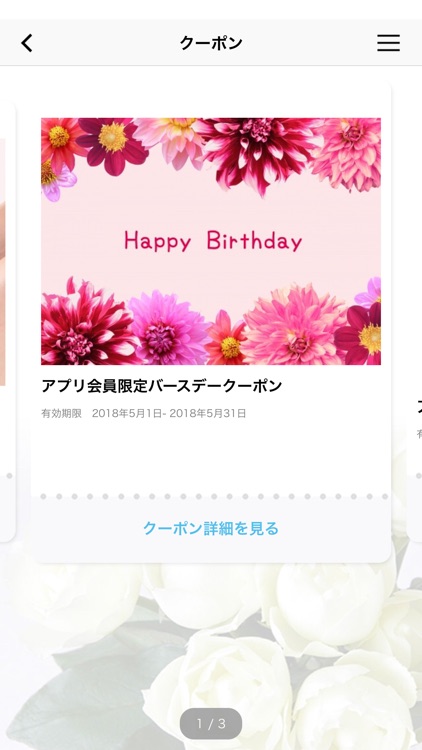
Task: Open the Happy Birthday coupon image
Action: tap(211, 242)
